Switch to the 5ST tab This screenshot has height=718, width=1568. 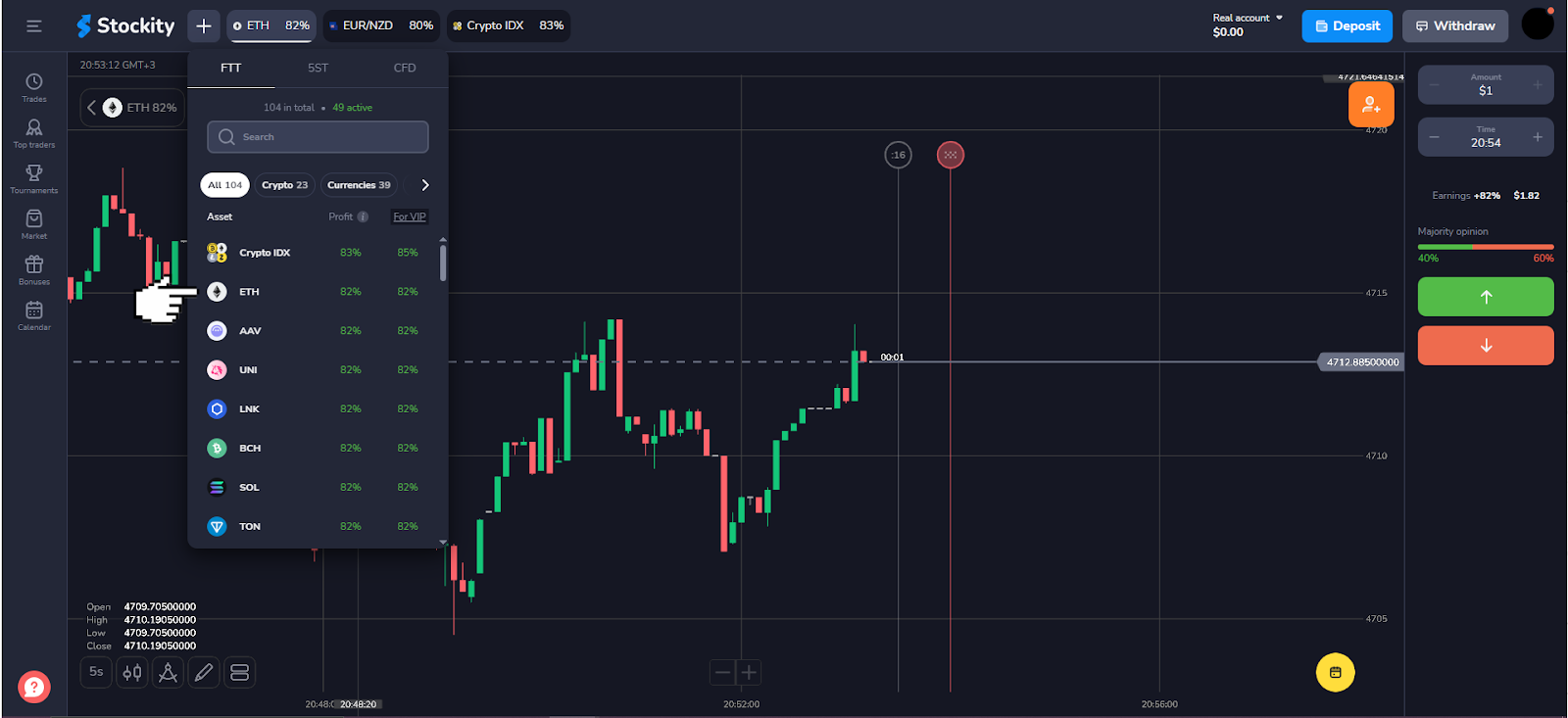tap(318, 68)
